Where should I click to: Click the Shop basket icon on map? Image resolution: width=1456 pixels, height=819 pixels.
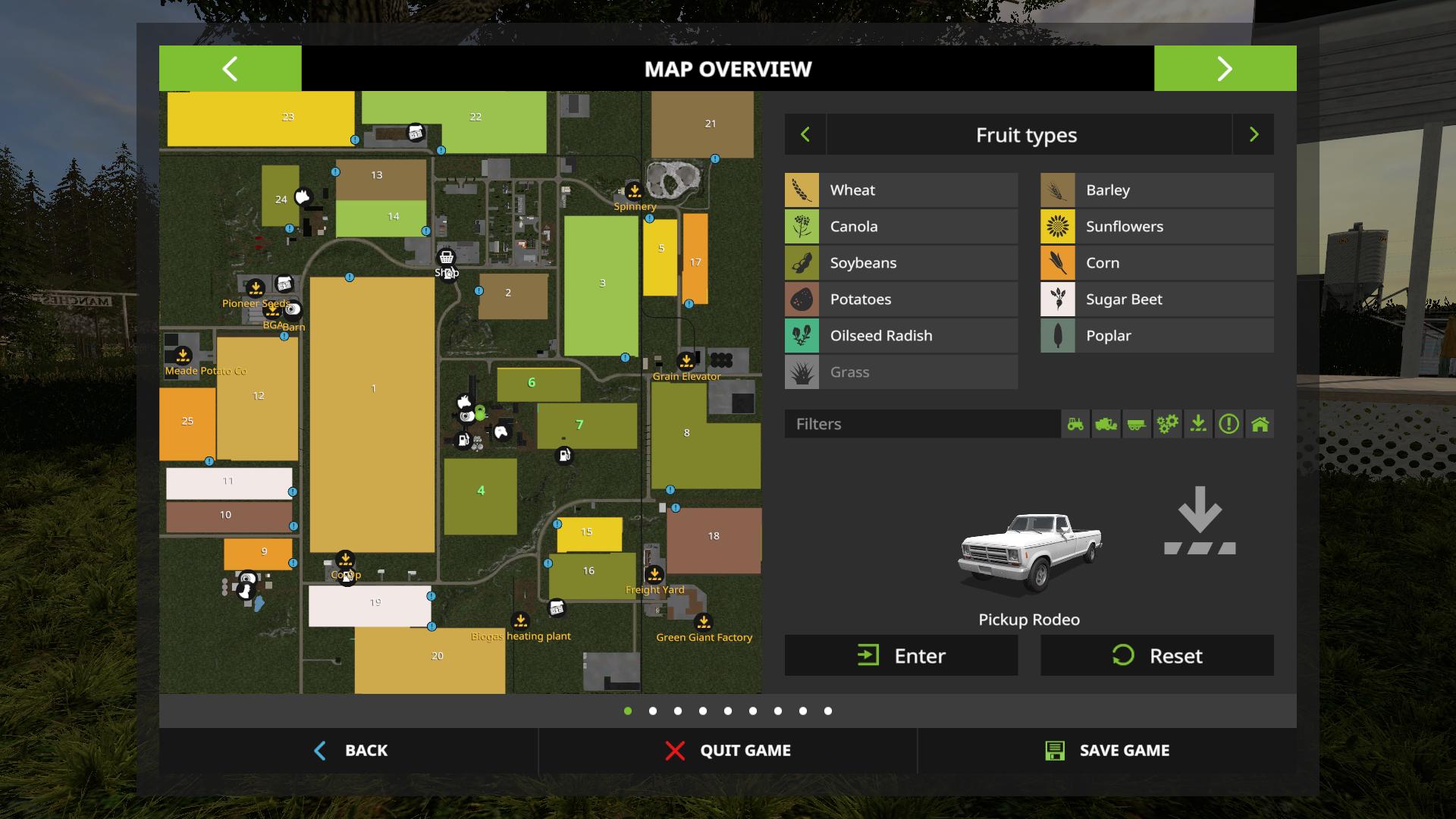(x=447, y=257)
